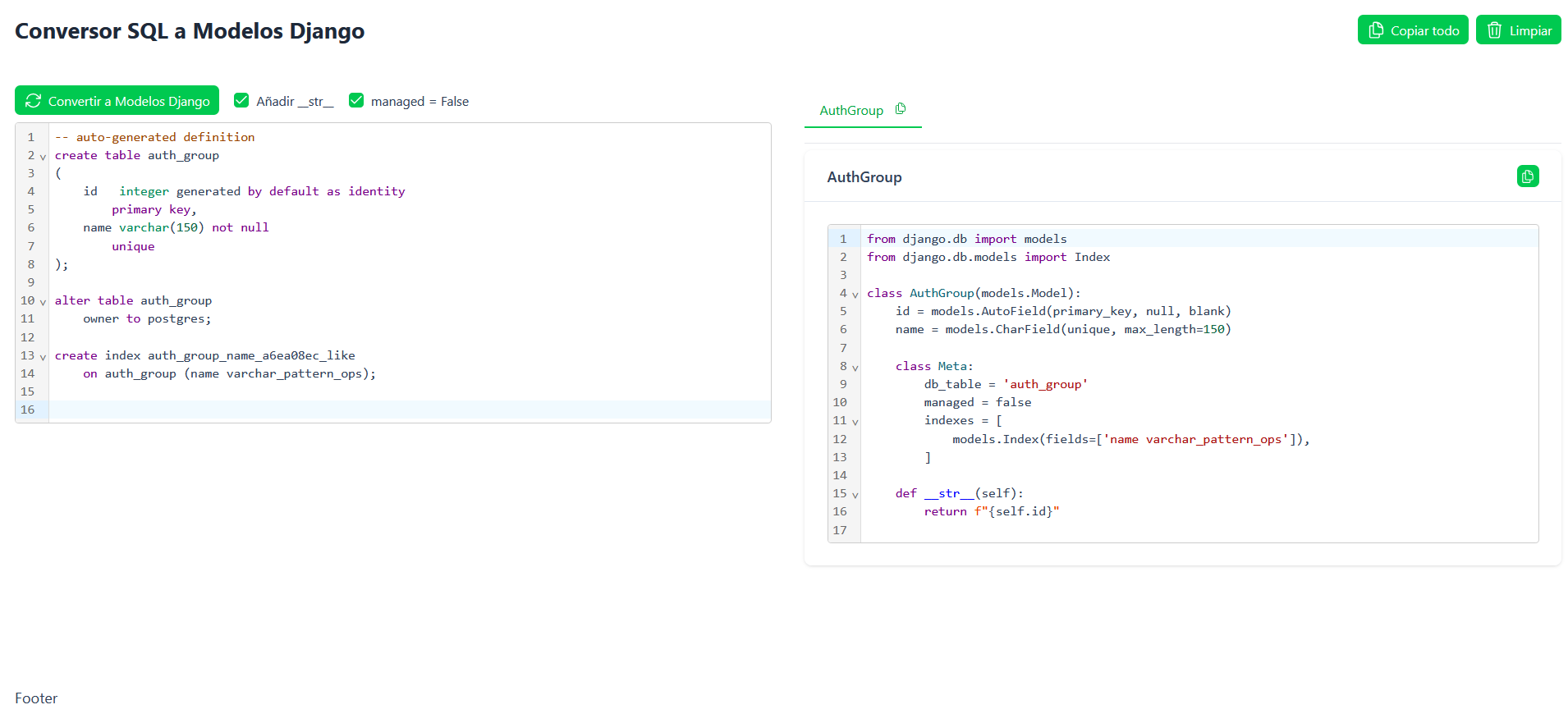Click the 'primary key,' SQL line
1568x723 pixels.
pyautogui.click(x=154, y=209)
